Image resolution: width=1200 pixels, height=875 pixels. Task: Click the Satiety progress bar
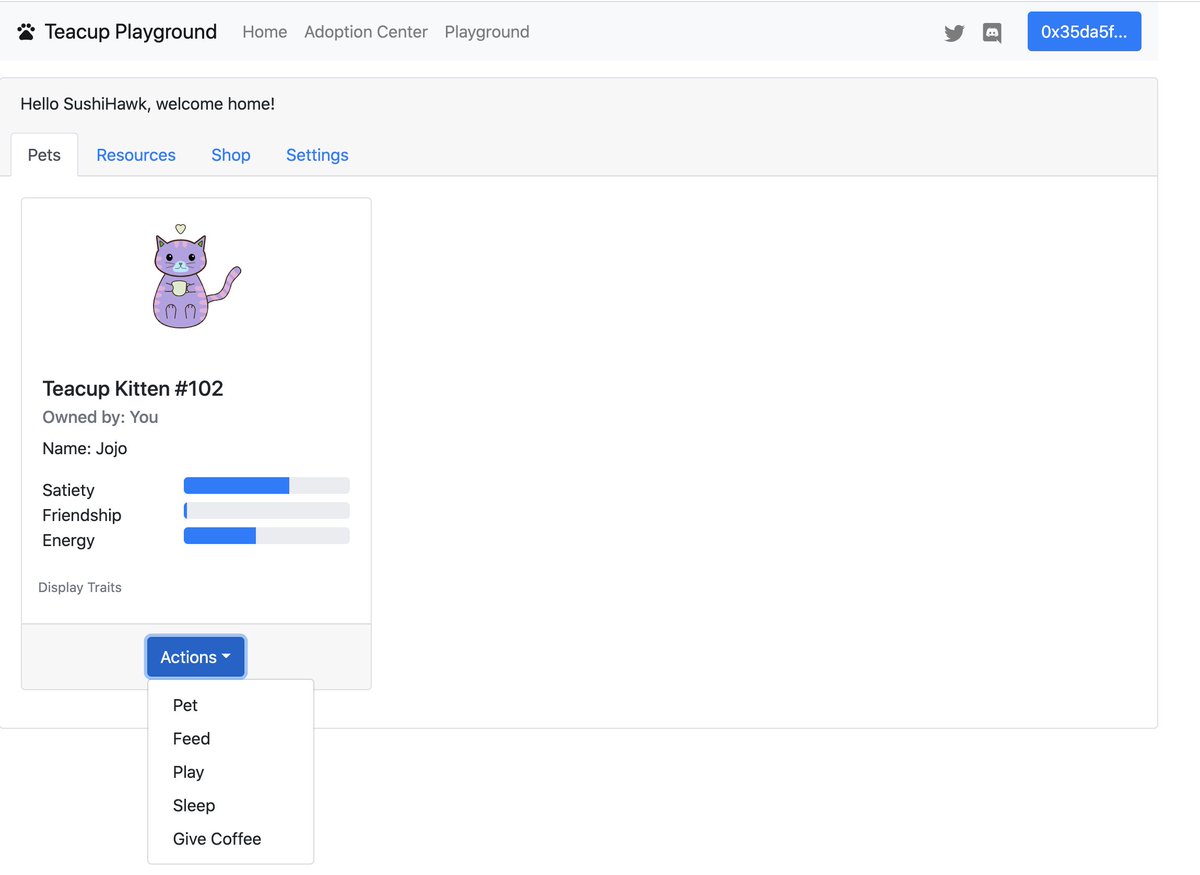[x=267, y=486]
